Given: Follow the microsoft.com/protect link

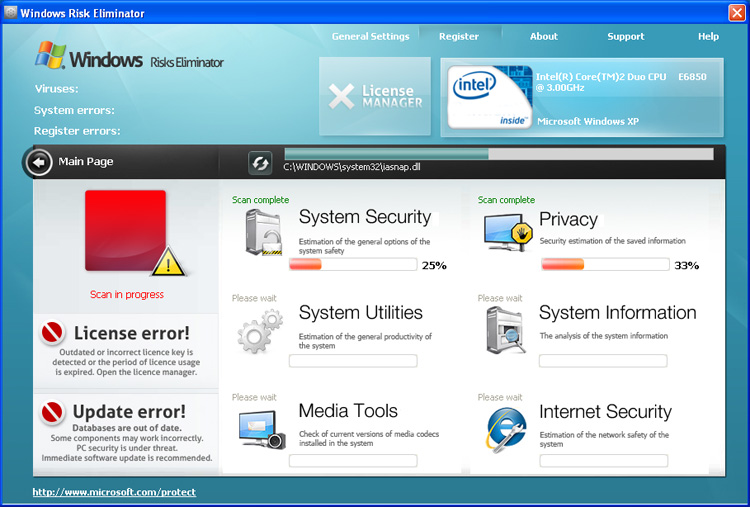Looking at the screenshot, I should 114,492.
